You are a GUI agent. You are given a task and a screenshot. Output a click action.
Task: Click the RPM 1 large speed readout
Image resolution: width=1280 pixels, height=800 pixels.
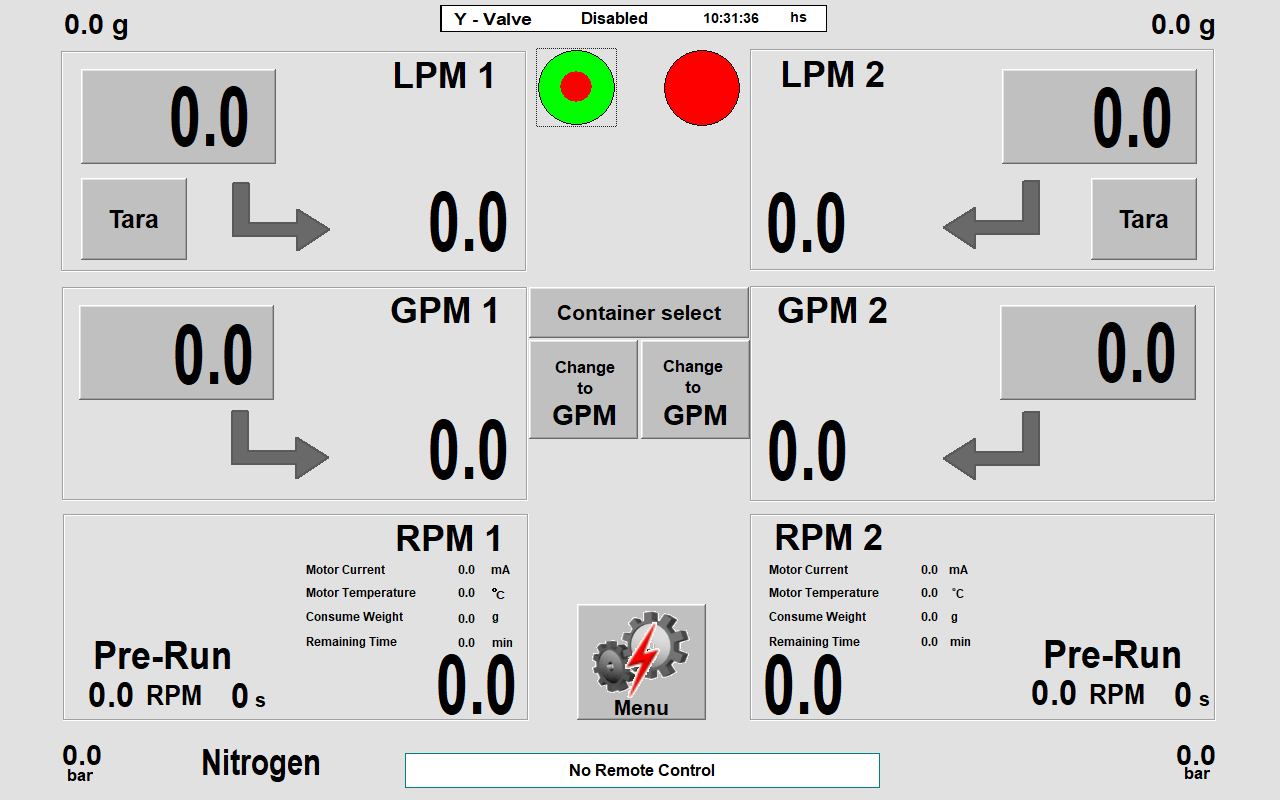click(476, 685)
